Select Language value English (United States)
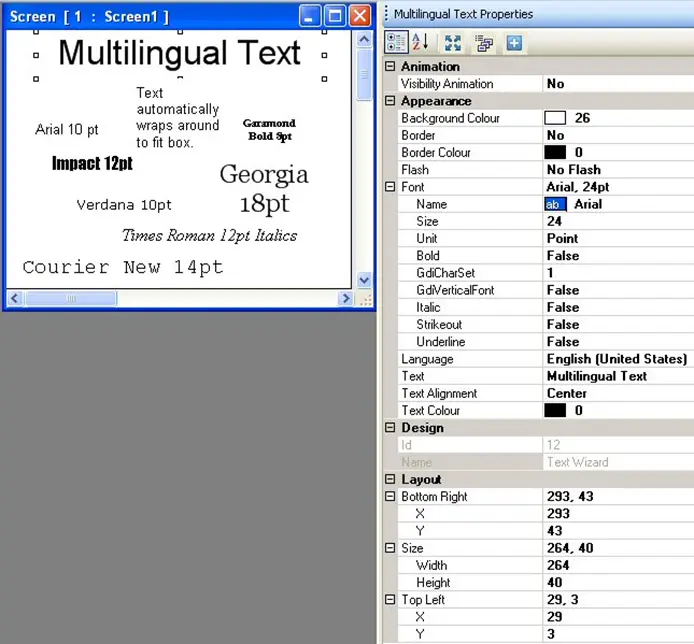This screenshot has height=644, width=694. pyautogui.click(x=618, y=359)
